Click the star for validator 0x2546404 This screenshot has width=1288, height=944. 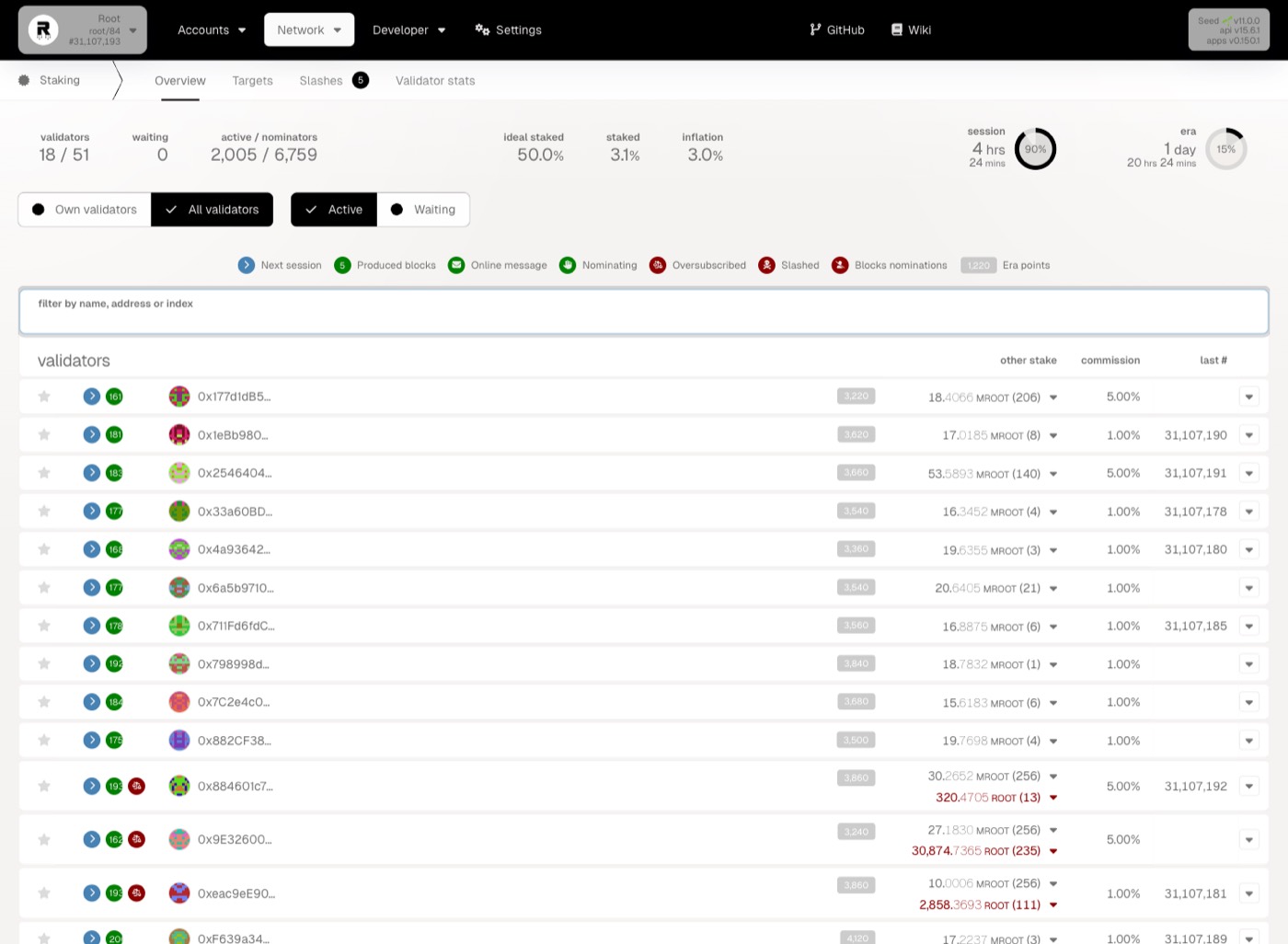pyautogui.click(x=43, y=473)
